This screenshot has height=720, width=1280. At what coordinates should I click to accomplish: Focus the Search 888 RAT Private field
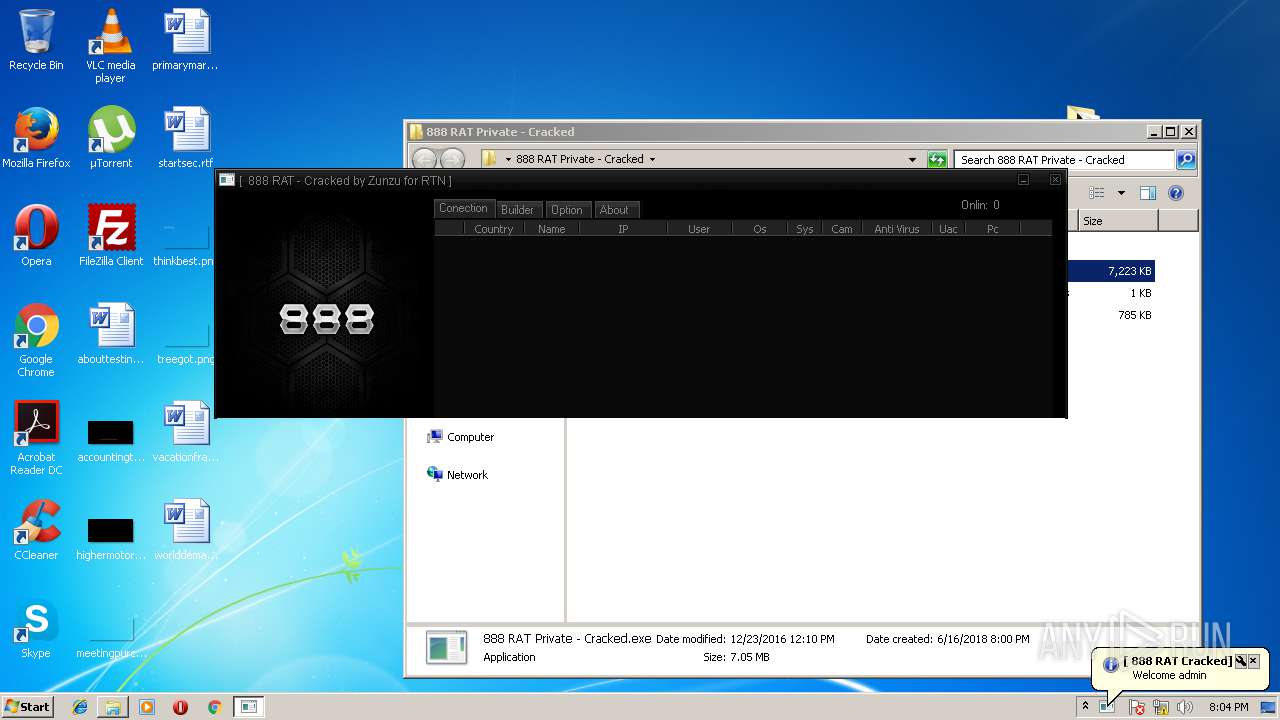(x=1064, y=159)
